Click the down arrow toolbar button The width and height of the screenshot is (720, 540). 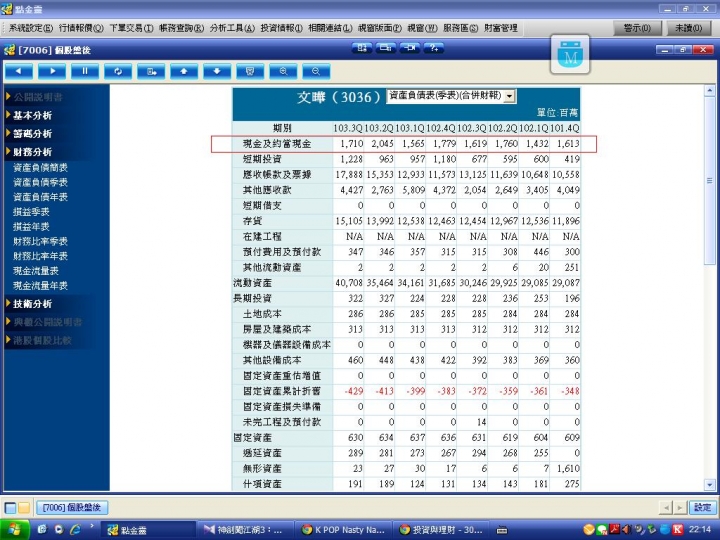coord(217,72)
